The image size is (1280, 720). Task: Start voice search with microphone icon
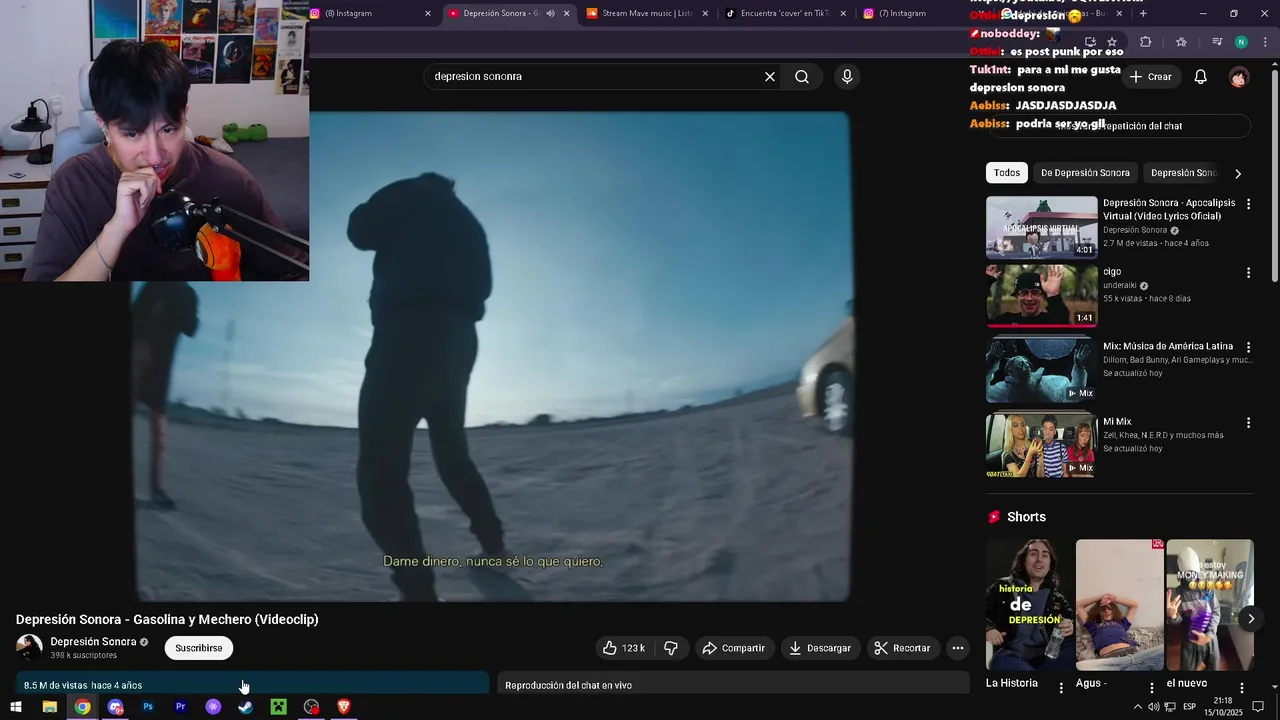pos(847,77)
